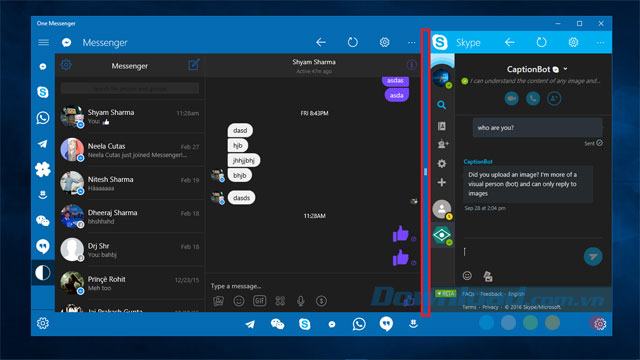640x360 pixels.
Task: Open Dheeraj Sharma conversation
Action: pos(130,217)
